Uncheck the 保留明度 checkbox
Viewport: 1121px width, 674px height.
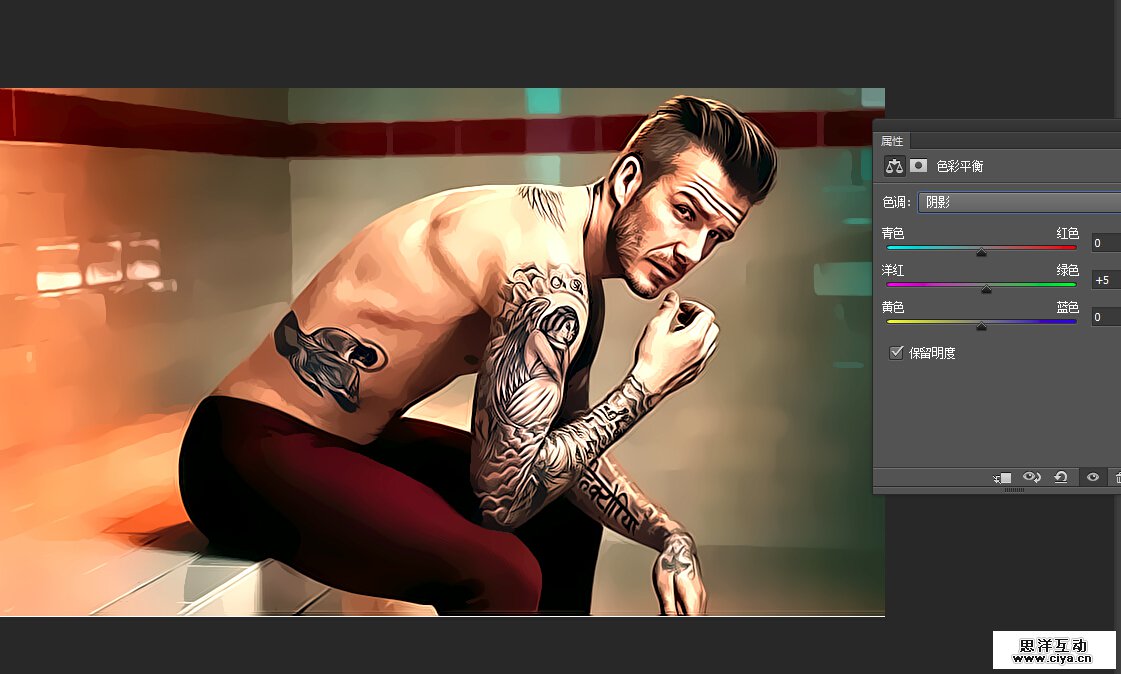point(896,353)
